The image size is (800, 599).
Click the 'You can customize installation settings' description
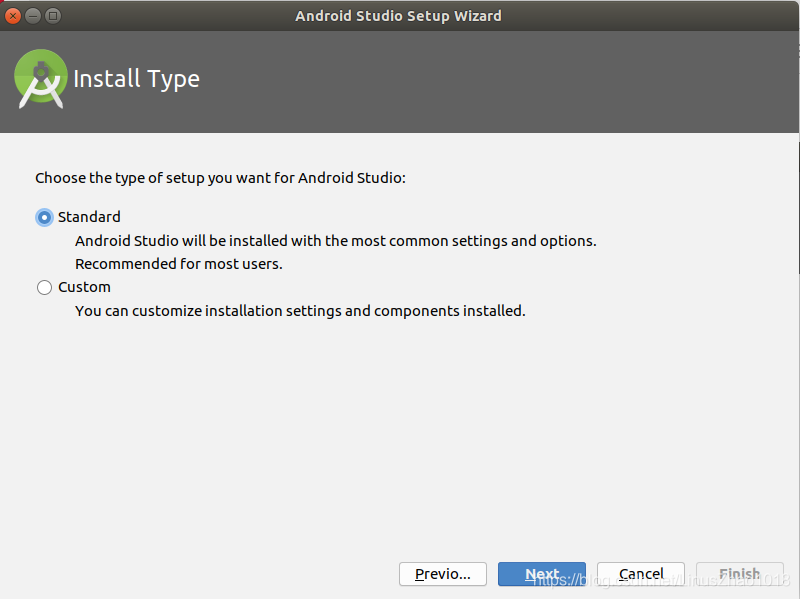click(x=300, y=311)
